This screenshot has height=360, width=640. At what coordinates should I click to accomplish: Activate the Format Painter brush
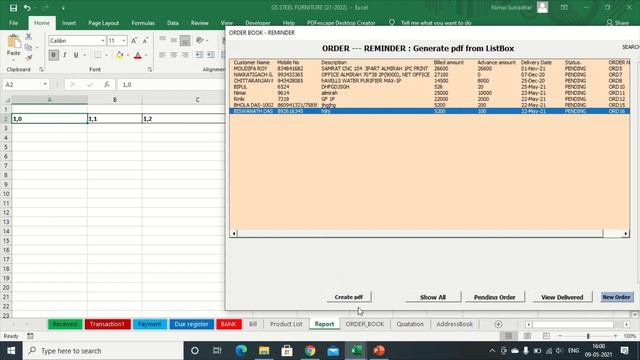pos(29,58)
